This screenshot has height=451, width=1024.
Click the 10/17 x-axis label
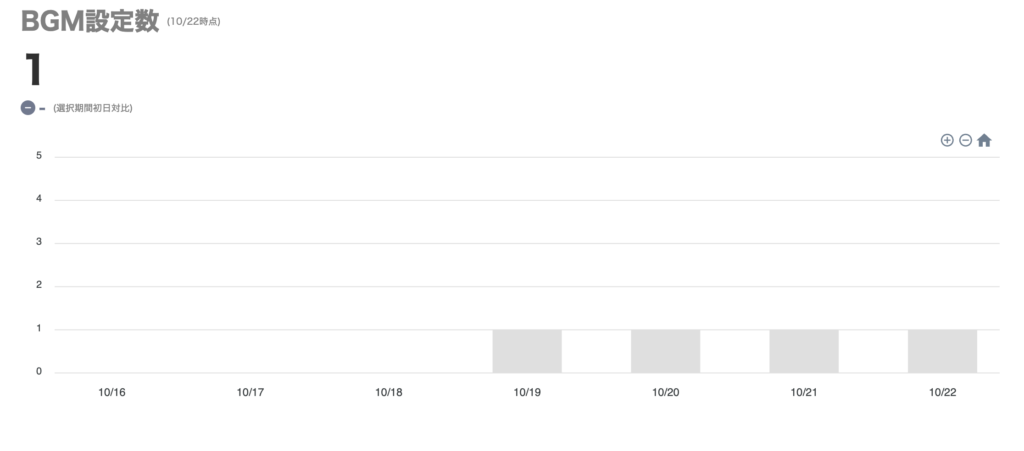250,393
